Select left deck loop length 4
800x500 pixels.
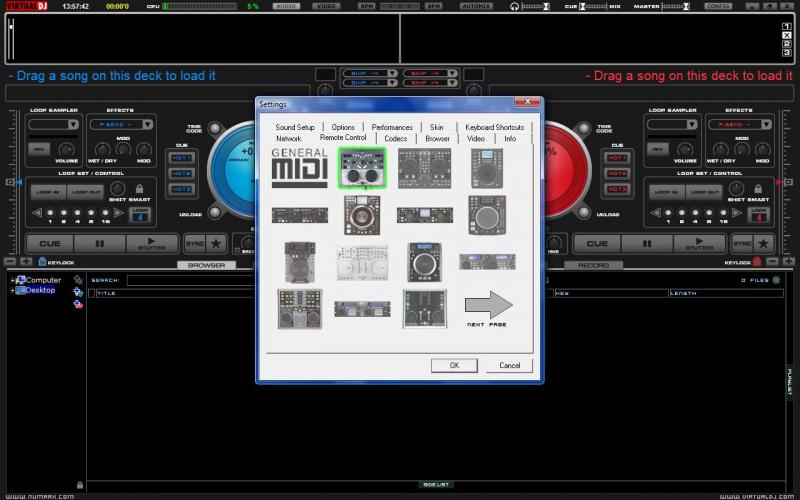click(x=77, y=213)
